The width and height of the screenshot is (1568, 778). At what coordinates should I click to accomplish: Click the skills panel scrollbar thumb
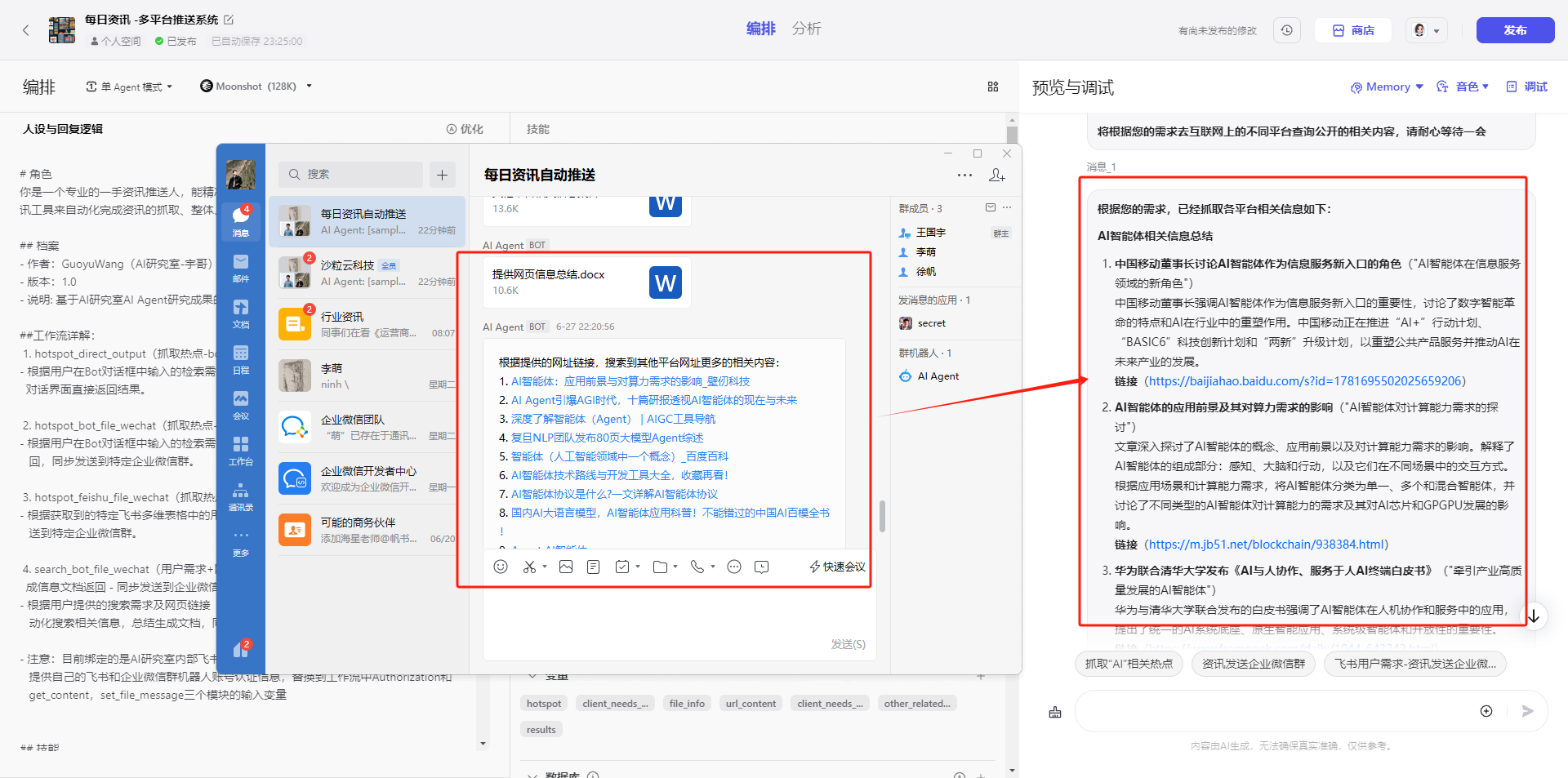pyautogui.click(x=1012, y=136)
